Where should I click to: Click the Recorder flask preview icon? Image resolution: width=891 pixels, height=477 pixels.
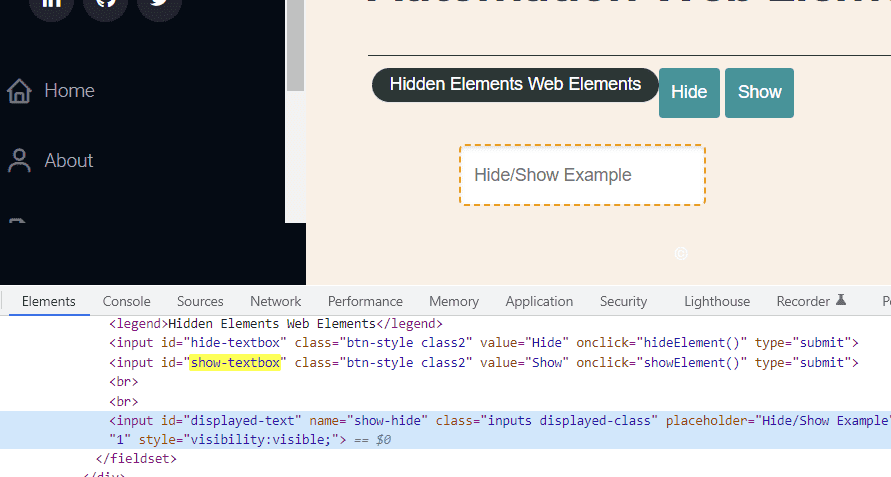point(841,300)
